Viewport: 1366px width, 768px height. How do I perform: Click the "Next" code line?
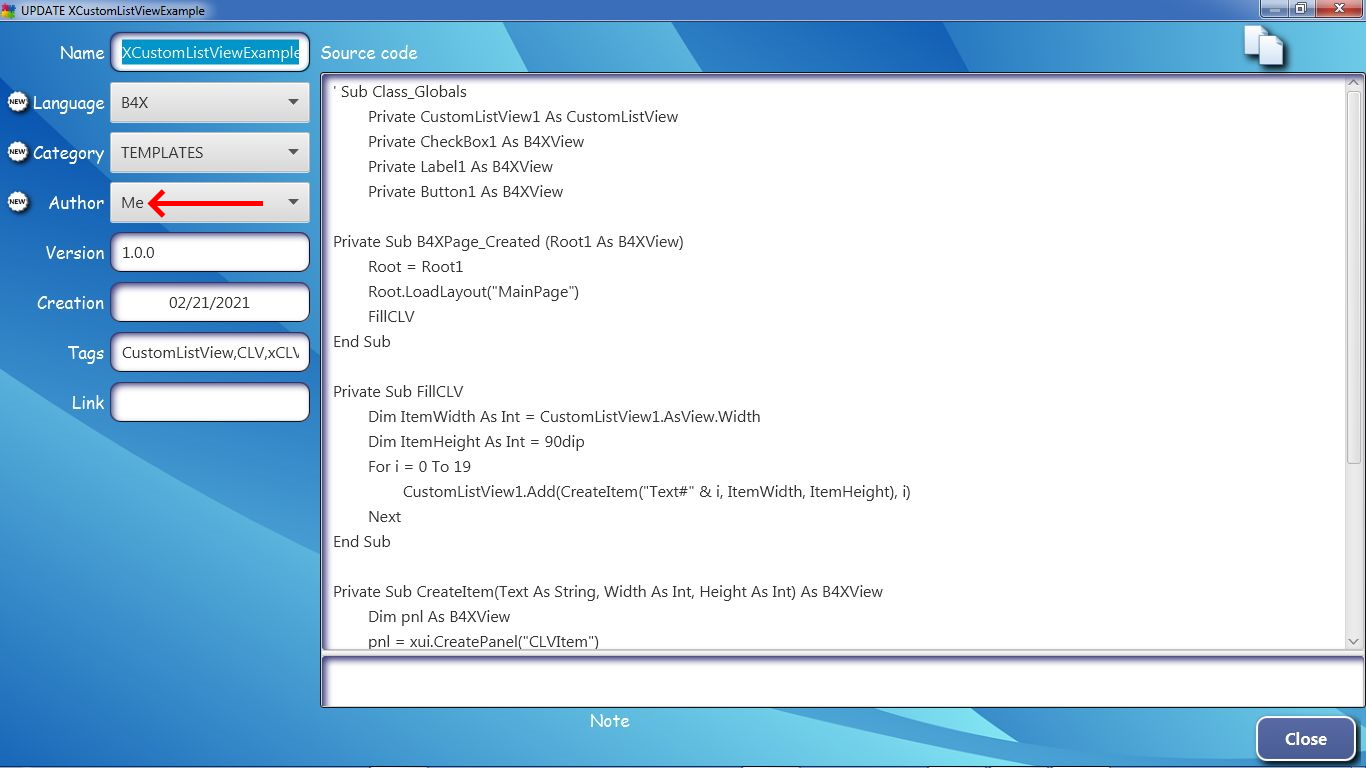tap(384, 517)
